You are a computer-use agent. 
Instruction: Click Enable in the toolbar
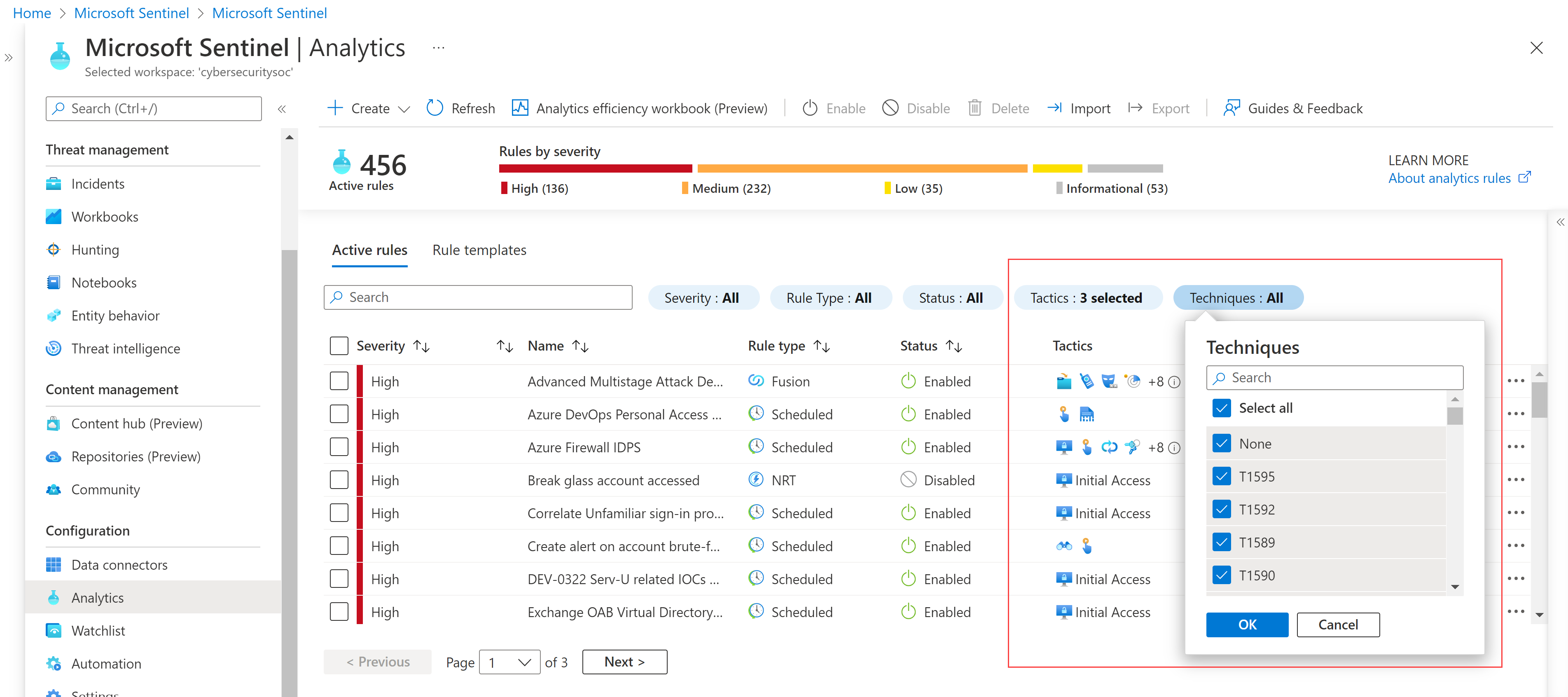[x=833, y=108]
